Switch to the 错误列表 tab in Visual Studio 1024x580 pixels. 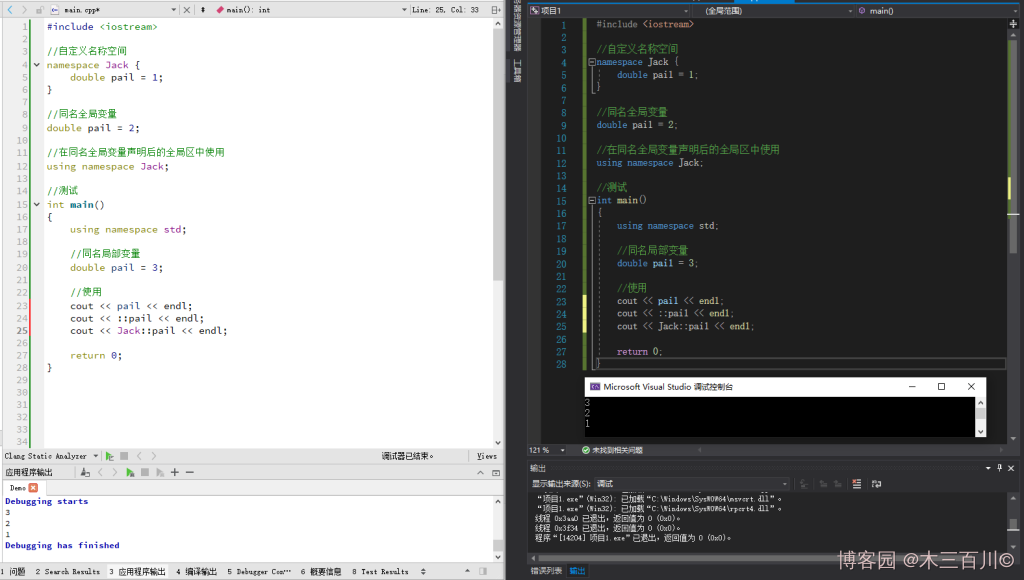[545, 571]
